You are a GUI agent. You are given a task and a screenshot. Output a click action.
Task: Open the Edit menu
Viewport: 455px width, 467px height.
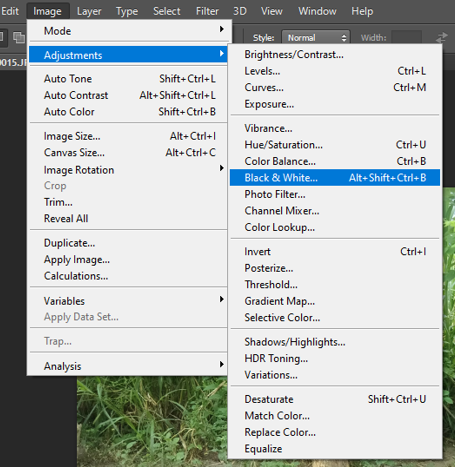click(9, 11)
